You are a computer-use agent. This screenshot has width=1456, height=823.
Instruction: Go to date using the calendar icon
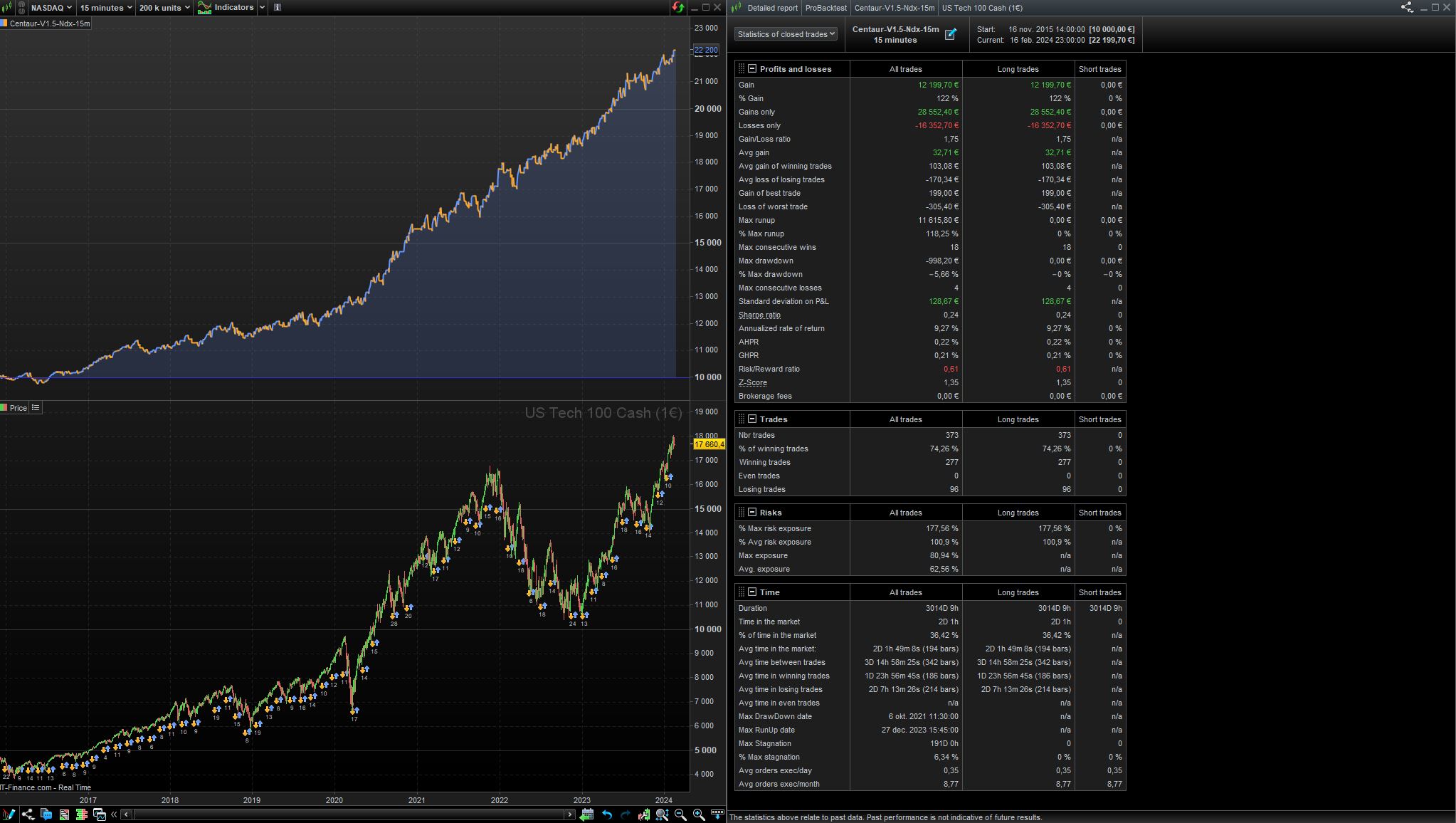(587, 814)
